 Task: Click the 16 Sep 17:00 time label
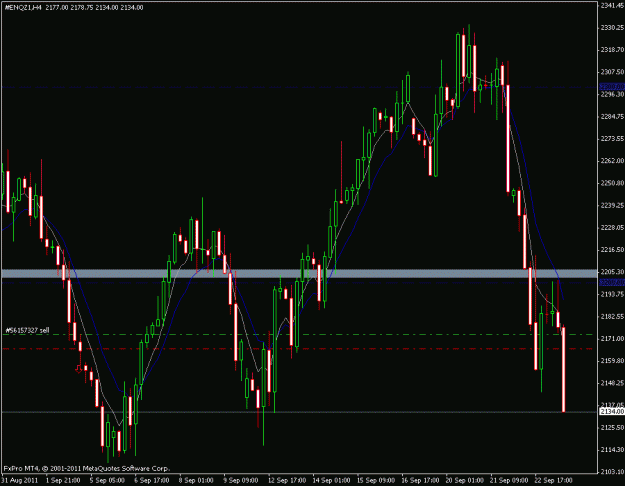421,480
